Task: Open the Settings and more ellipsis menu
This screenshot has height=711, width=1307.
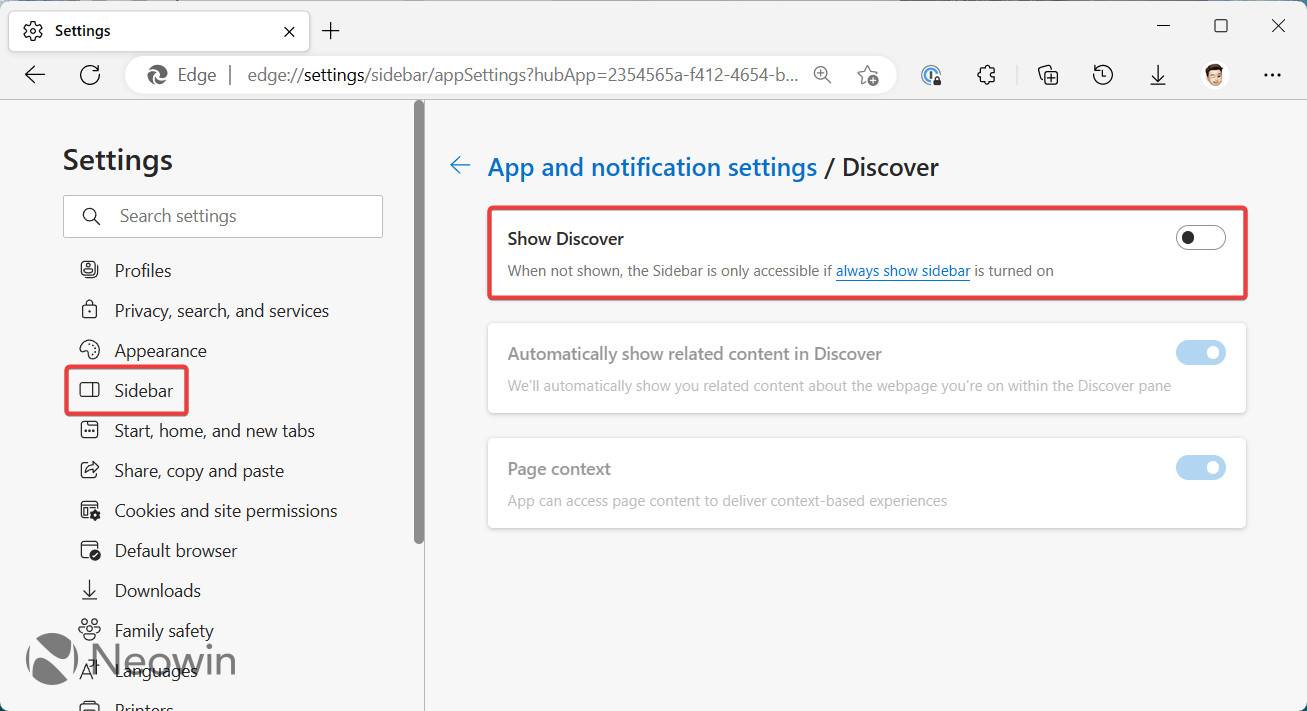Action: tap(1272, 74)
